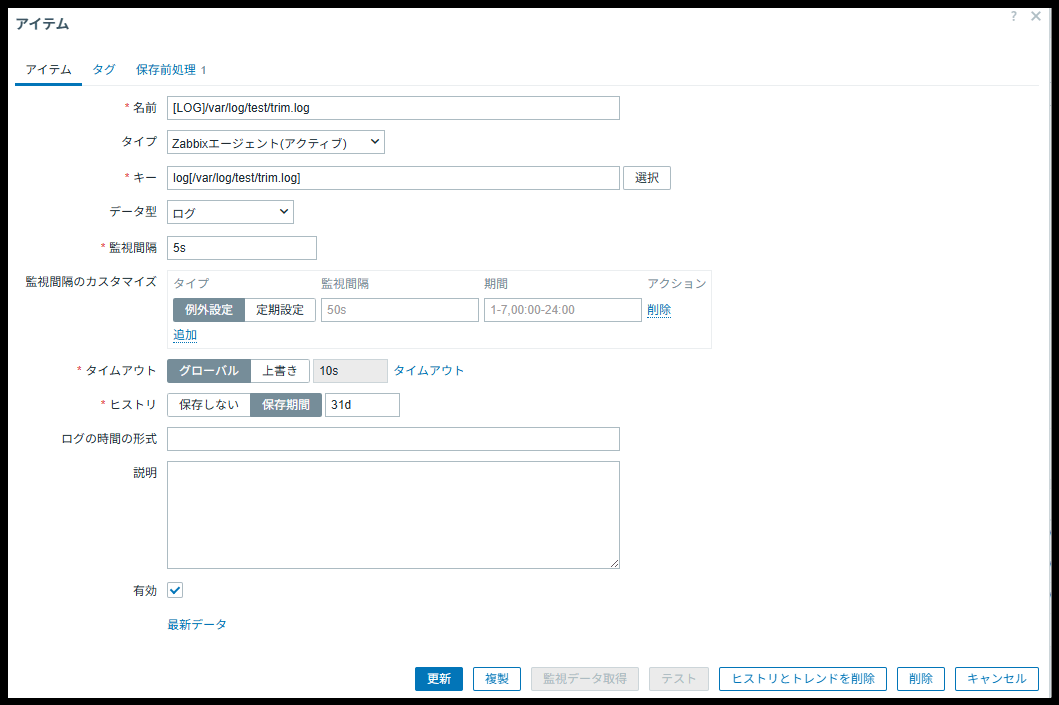The width and height of the screenshot is (1059, 705).
Task: Switch timeout to 上書き
Action: [280, 371]
